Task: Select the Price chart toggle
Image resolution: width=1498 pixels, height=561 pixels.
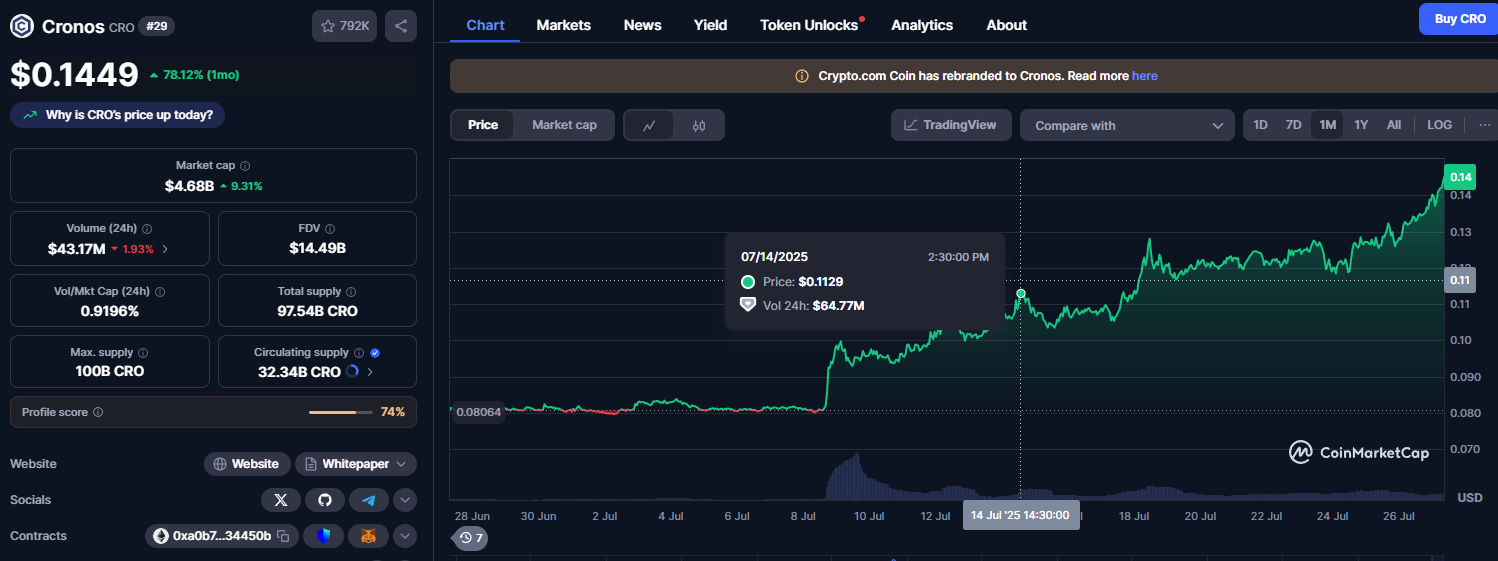Action: [483, 125]
